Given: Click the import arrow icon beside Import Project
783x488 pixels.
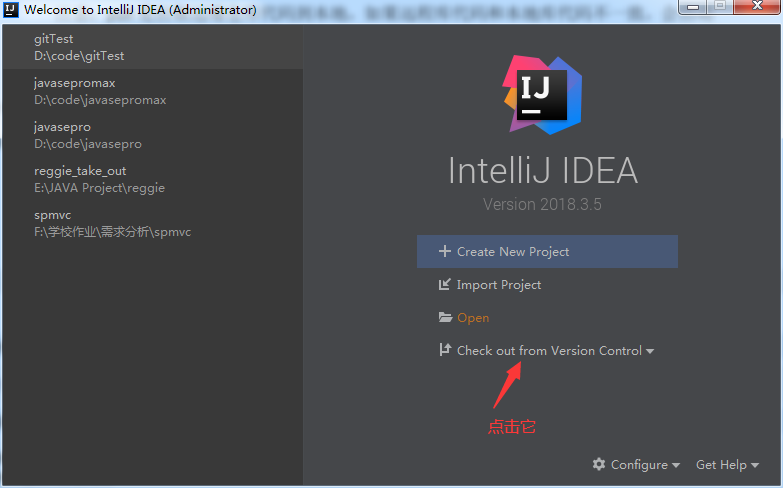Looking at the screenshot, I should (x=444, y=284).
